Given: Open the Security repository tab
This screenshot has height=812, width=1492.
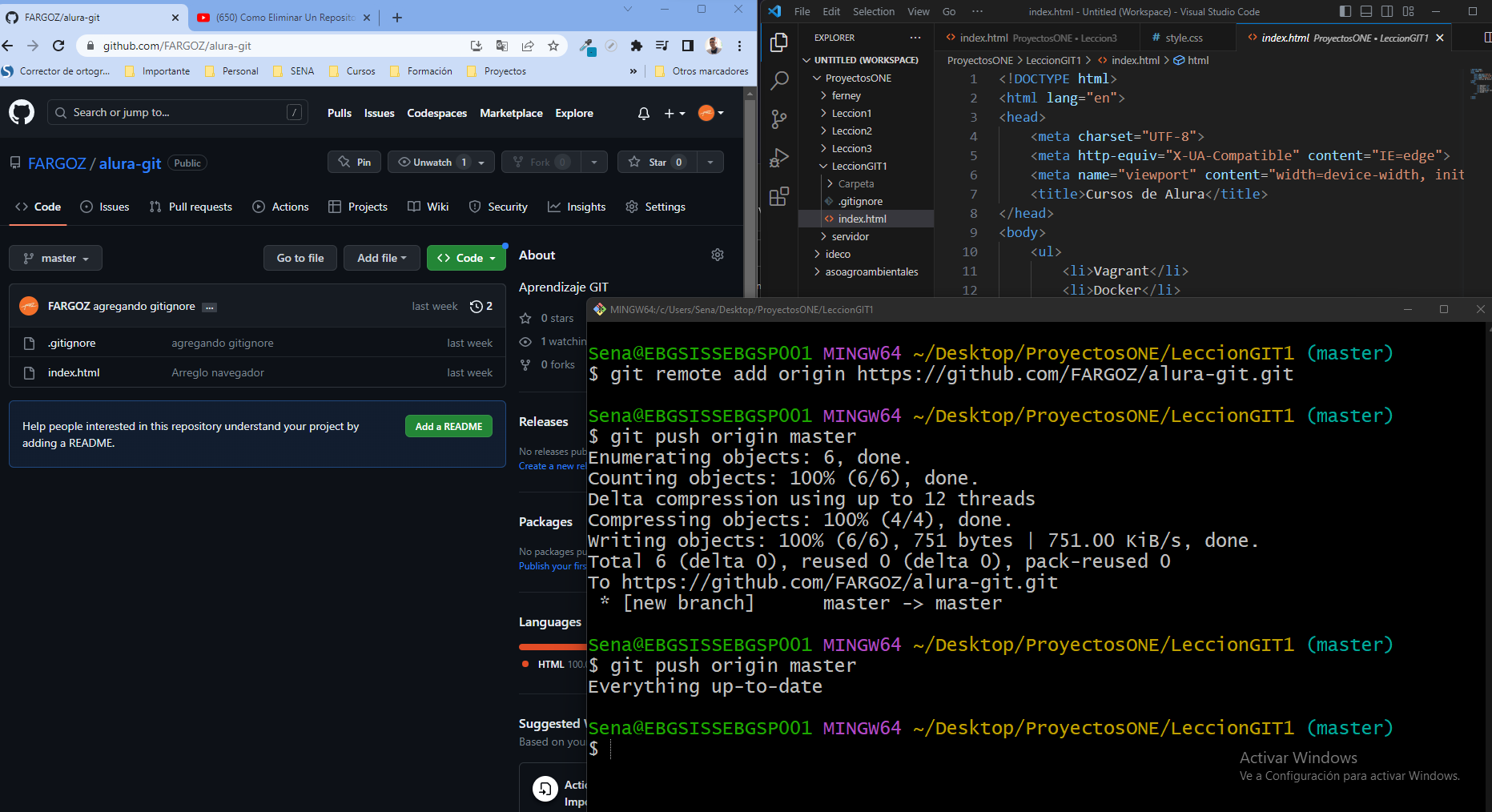Looking at the screenshot, I should click(x=498, y=207).
